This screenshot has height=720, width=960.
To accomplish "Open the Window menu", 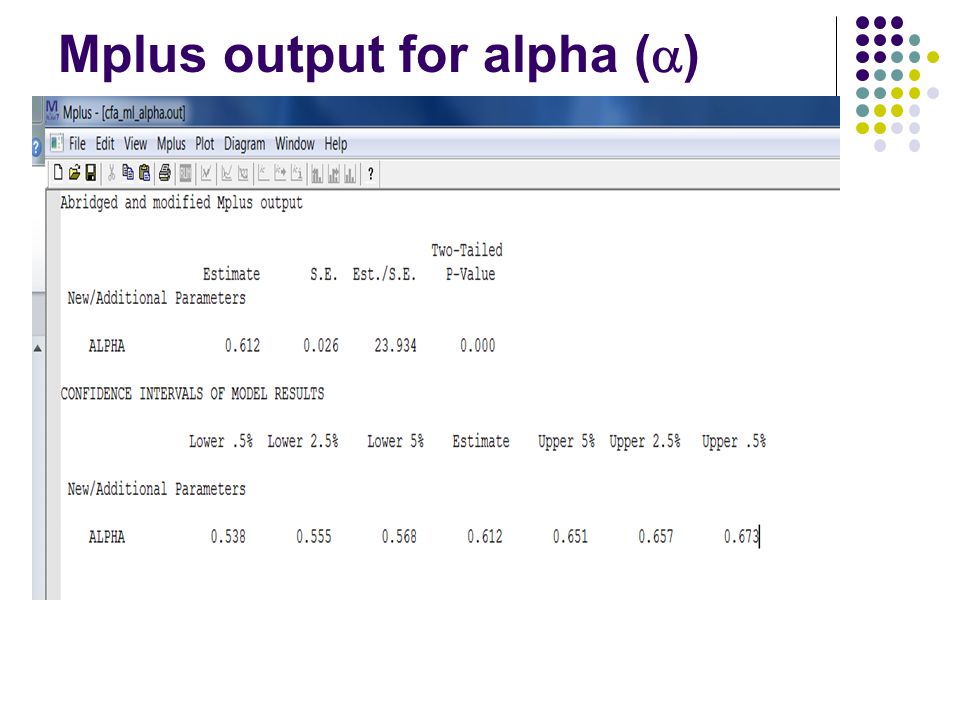I will pos(294,144).
